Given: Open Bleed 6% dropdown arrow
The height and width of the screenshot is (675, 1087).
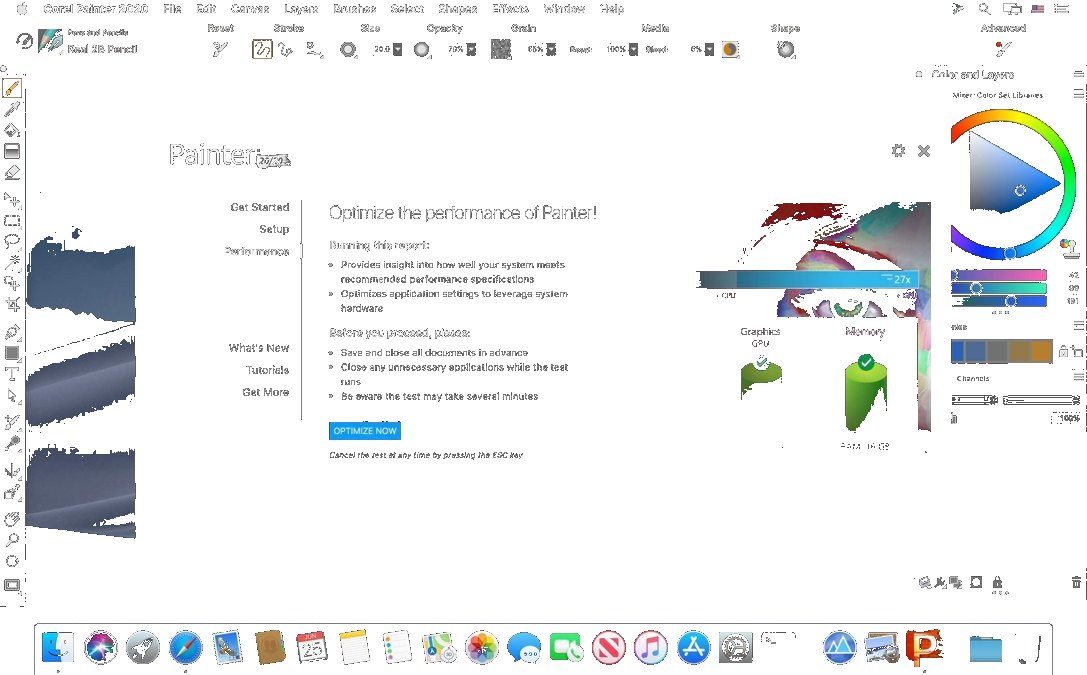Looking at the screenshot, I should [709, 49].
